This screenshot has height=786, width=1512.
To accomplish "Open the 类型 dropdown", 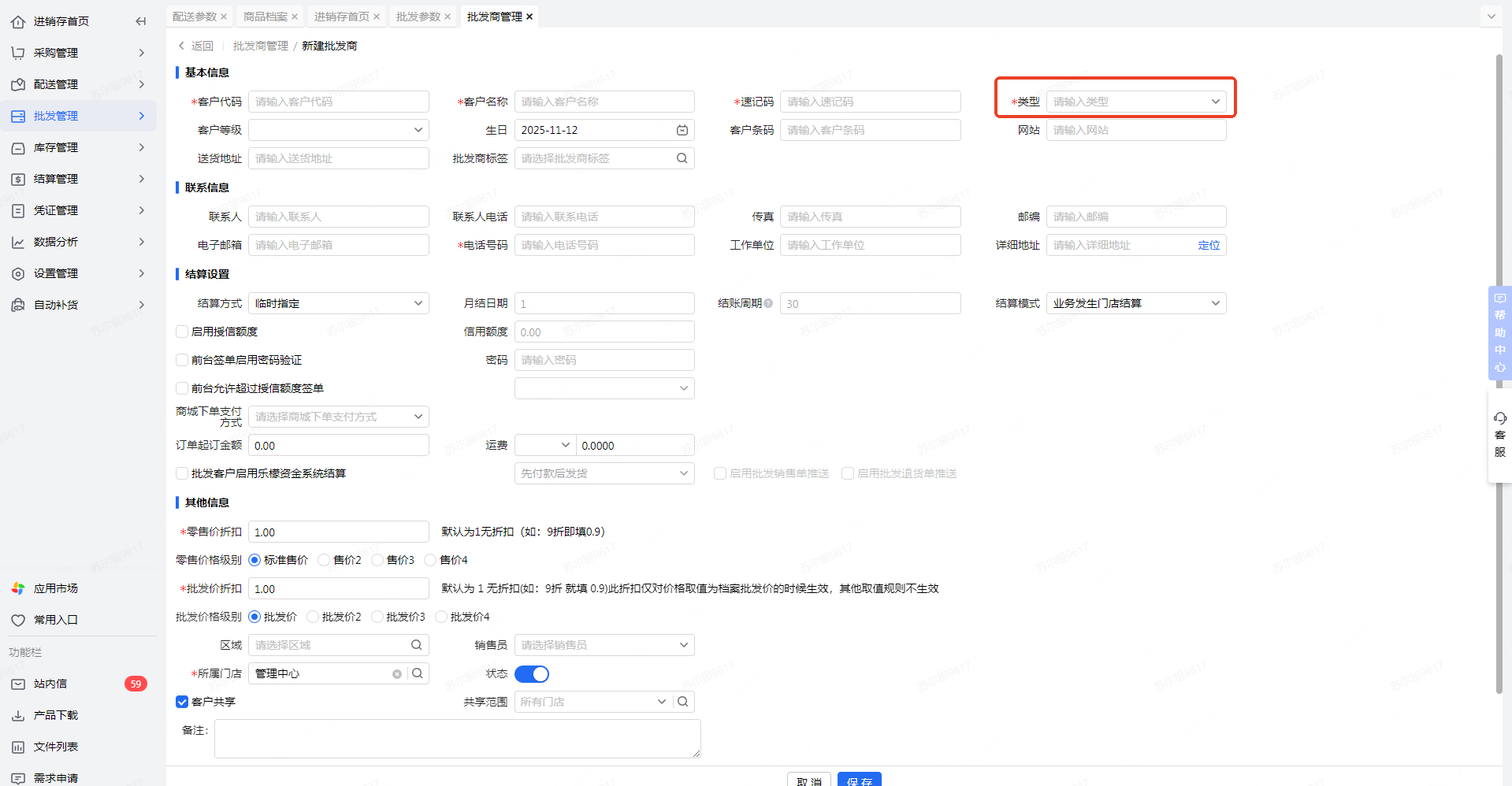I will [x=1135, y=102].
